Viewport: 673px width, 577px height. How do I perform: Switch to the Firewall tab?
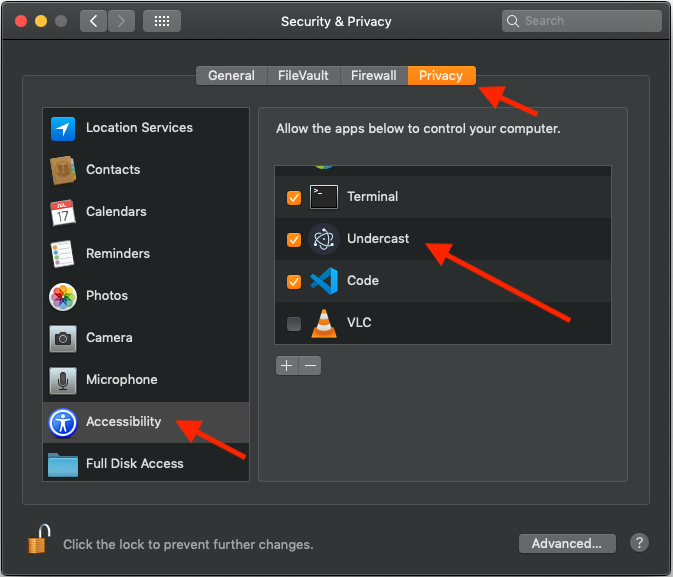pos(374,76)
